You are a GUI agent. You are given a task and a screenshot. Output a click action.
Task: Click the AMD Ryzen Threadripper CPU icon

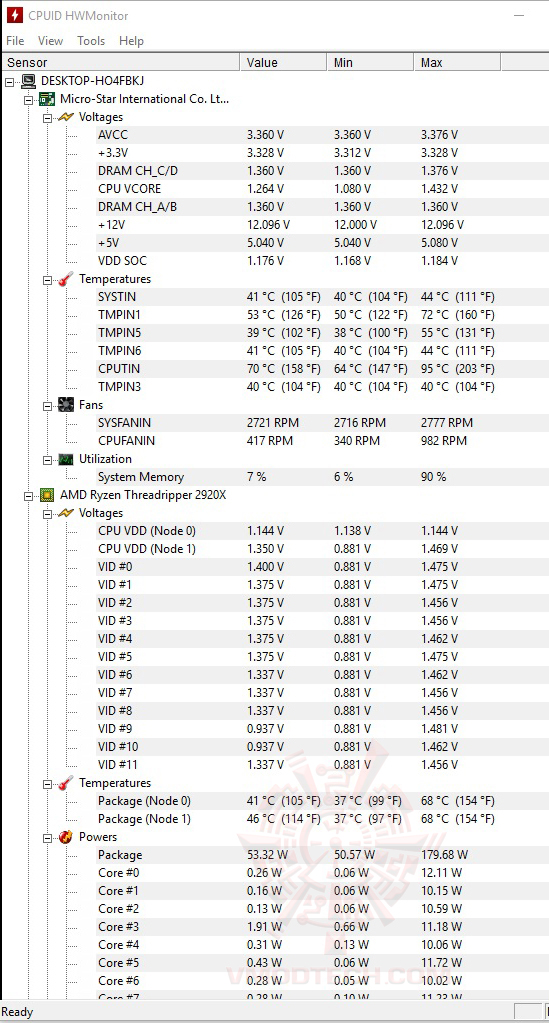pyautogui.click(x=46, y=495)
